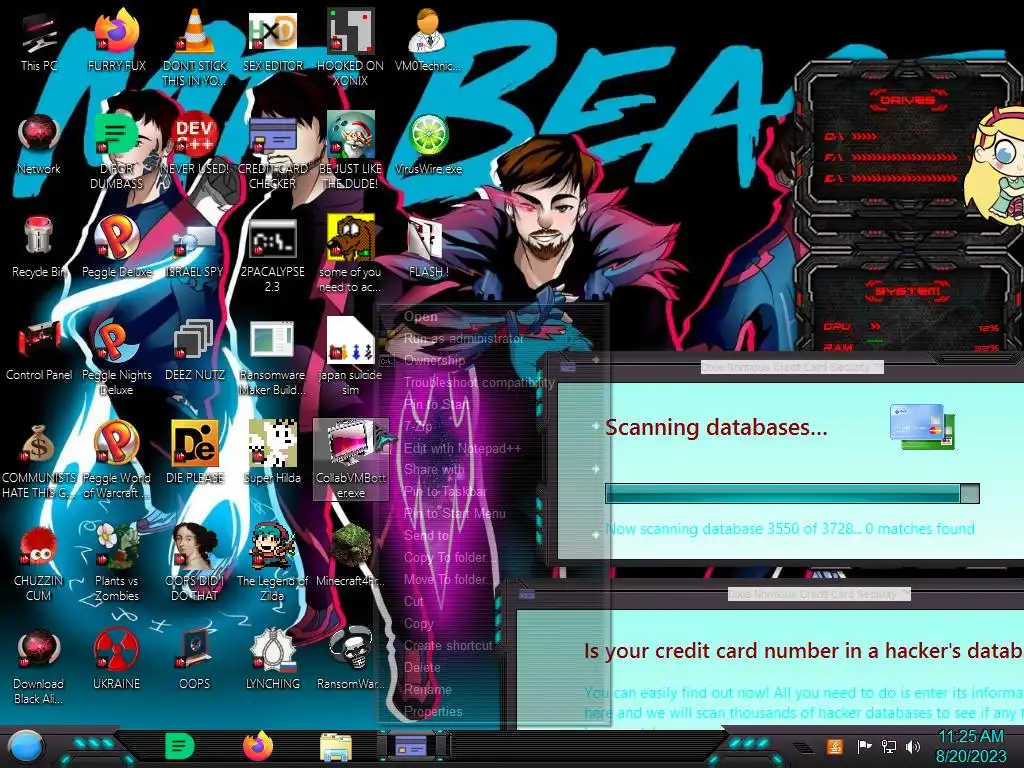Launch the Peggle Deluxe shortcut
This screenshot has height=768, width=1024.
click(116, 247)
